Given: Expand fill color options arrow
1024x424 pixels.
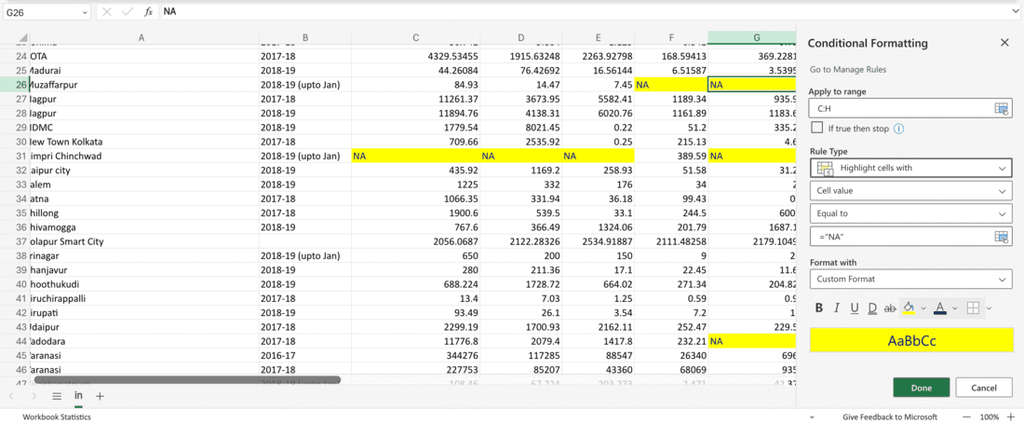Looking at the screenshot, I should [x=923, y=308].
